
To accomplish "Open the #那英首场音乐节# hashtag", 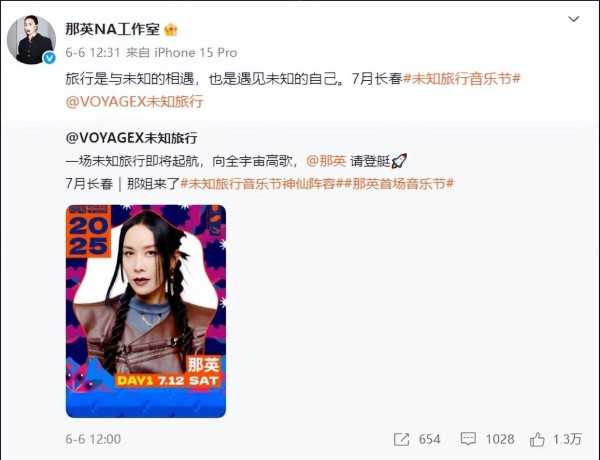I will pos(397,184).
